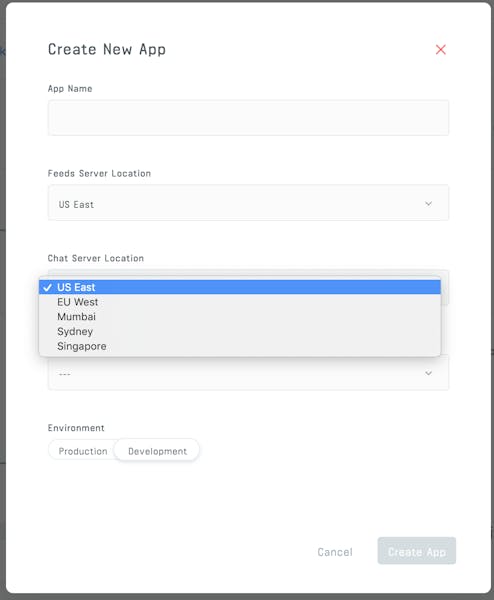
Task: Click the Chat Server Location label
Action: 96,258
